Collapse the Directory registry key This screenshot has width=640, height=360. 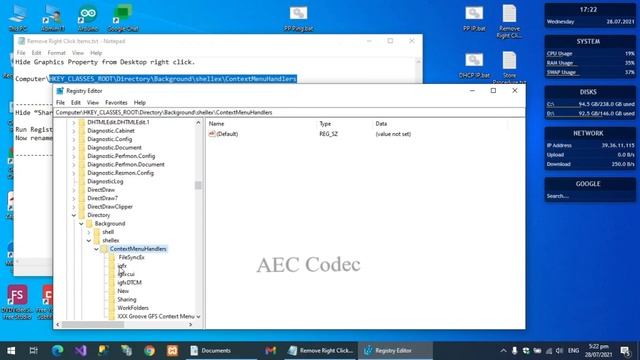tap(74, 215)
